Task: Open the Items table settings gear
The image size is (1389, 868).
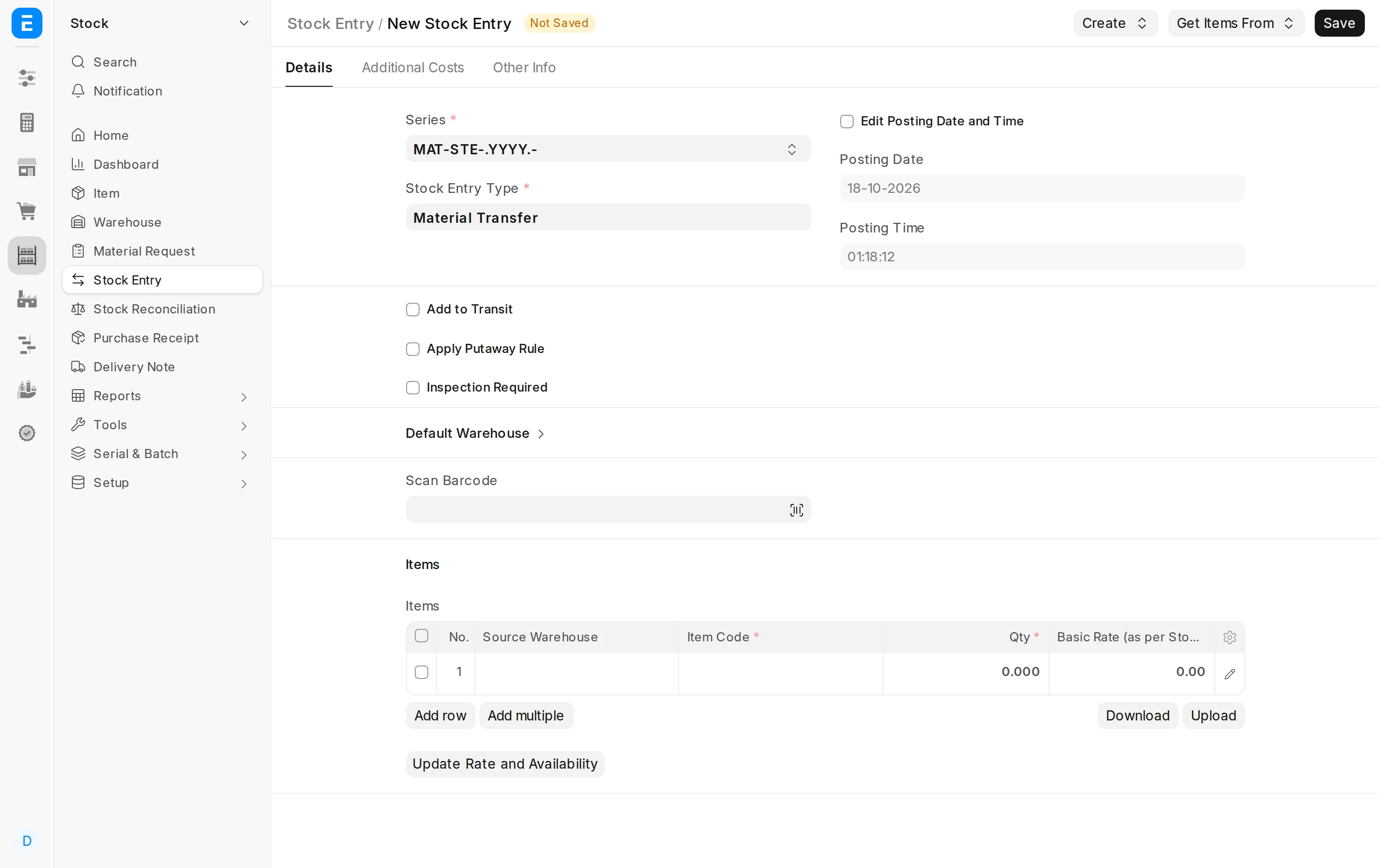Action: coord(1229,637)
